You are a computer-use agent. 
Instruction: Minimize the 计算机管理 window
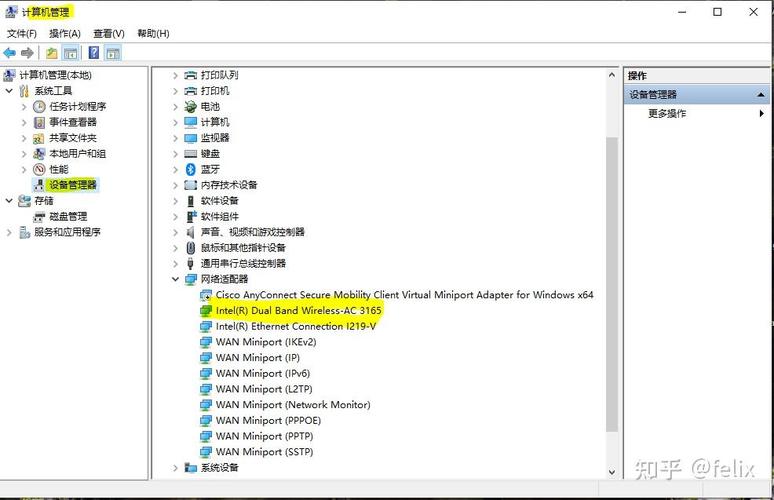682,12
